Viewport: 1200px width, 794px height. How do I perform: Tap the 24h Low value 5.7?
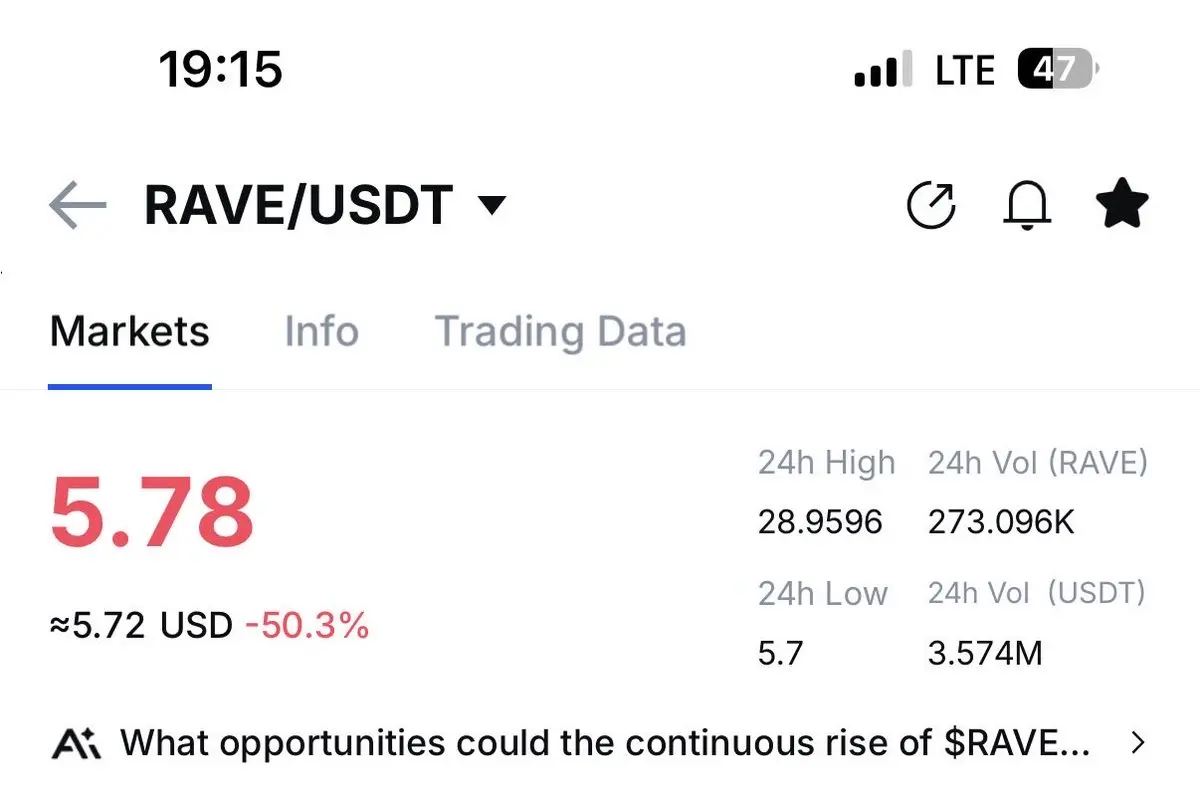(779, 654)
